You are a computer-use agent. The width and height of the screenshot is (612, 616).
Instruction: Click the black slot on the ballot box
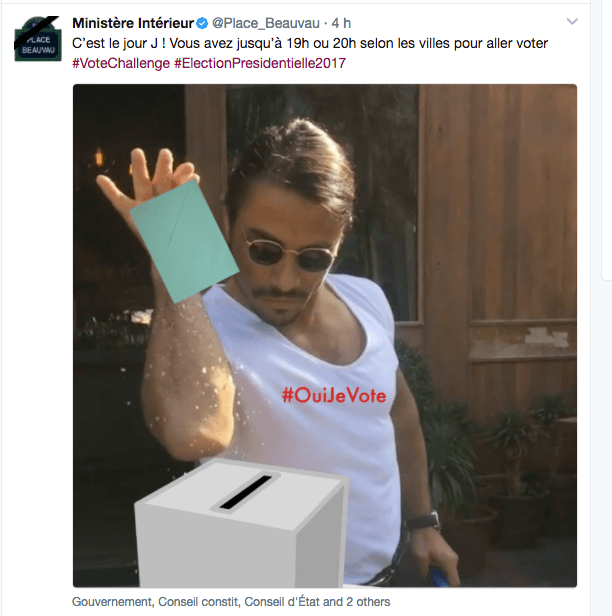click(x=246, y=492)
